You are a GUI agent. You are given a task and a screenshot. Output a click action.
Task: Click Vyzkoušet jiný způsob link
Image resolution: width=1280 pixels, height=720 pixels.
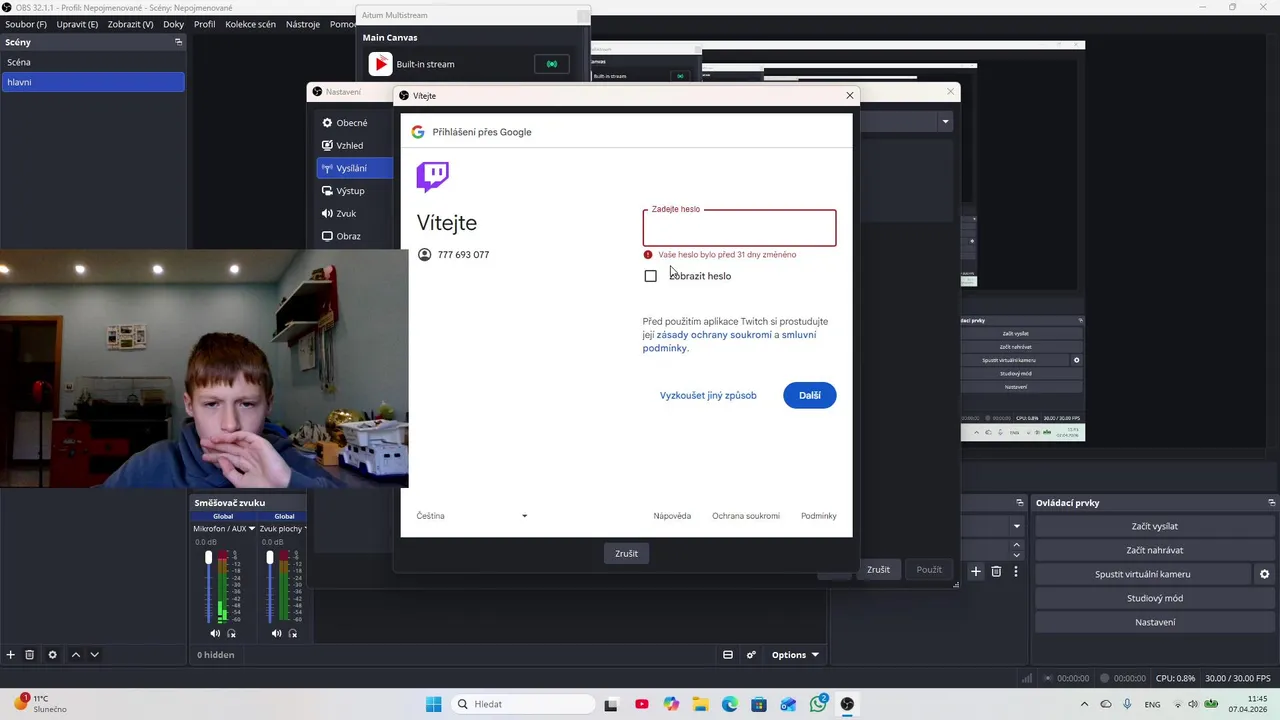[708, 395]
